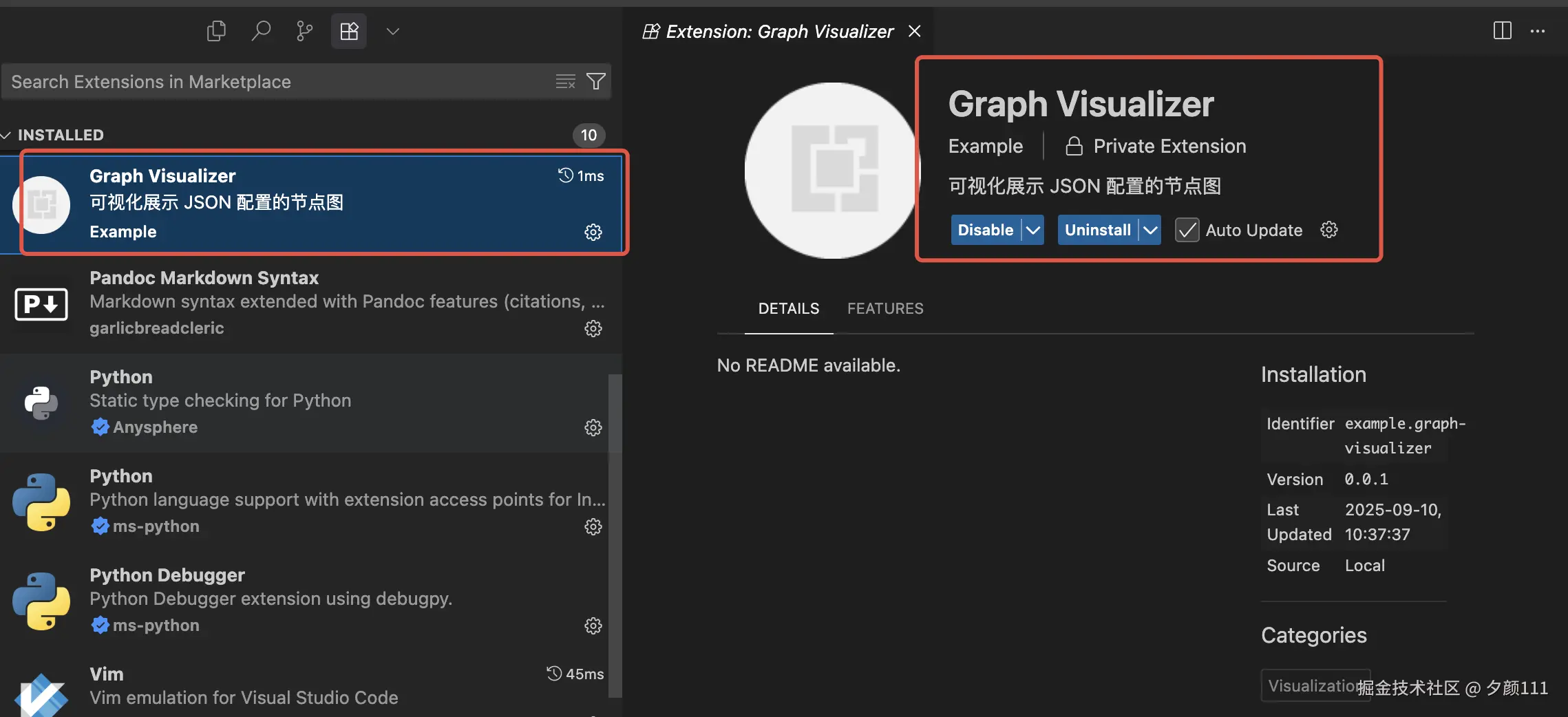Select Graph Visualizer in the installed list

[x=311, y=204]
